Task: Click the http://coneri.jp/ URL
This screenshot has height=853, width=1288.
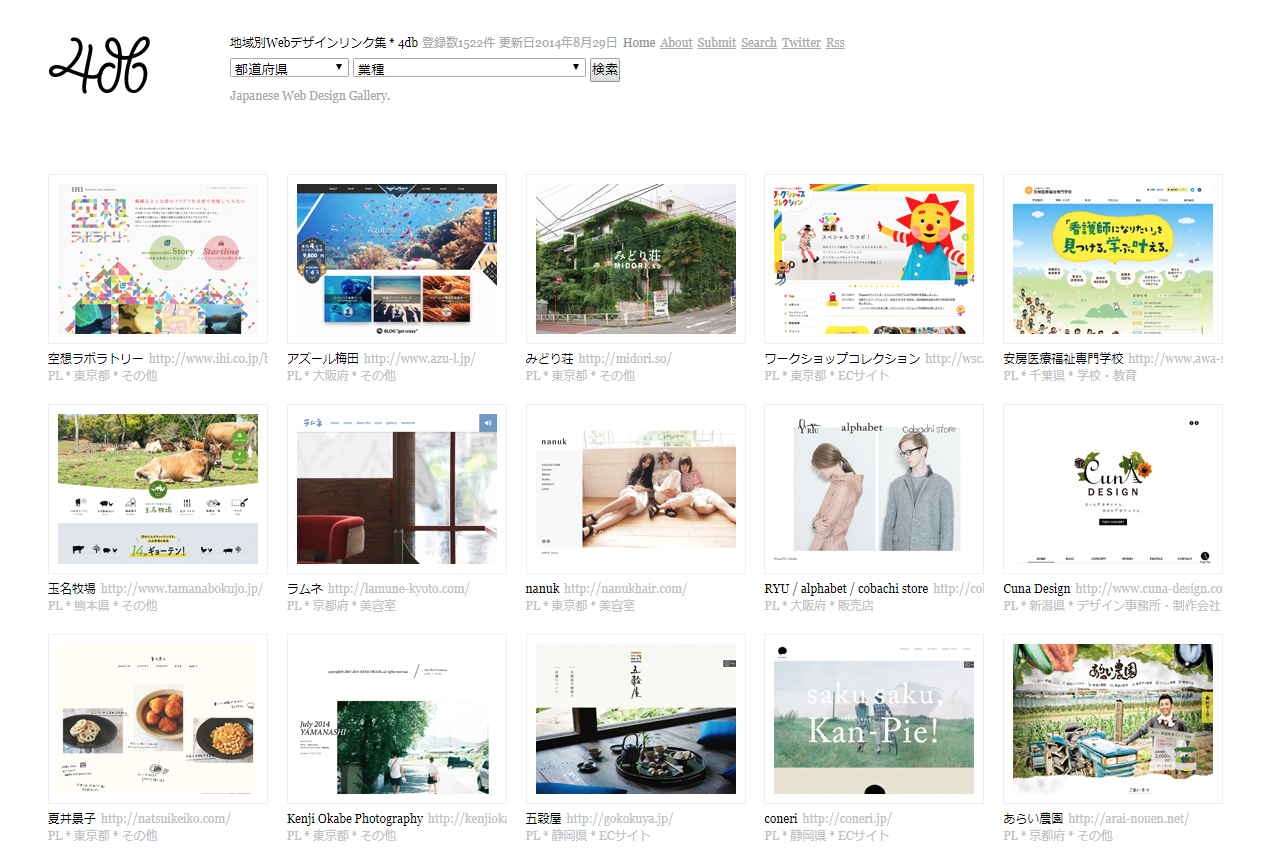Action: coord(847,819)
